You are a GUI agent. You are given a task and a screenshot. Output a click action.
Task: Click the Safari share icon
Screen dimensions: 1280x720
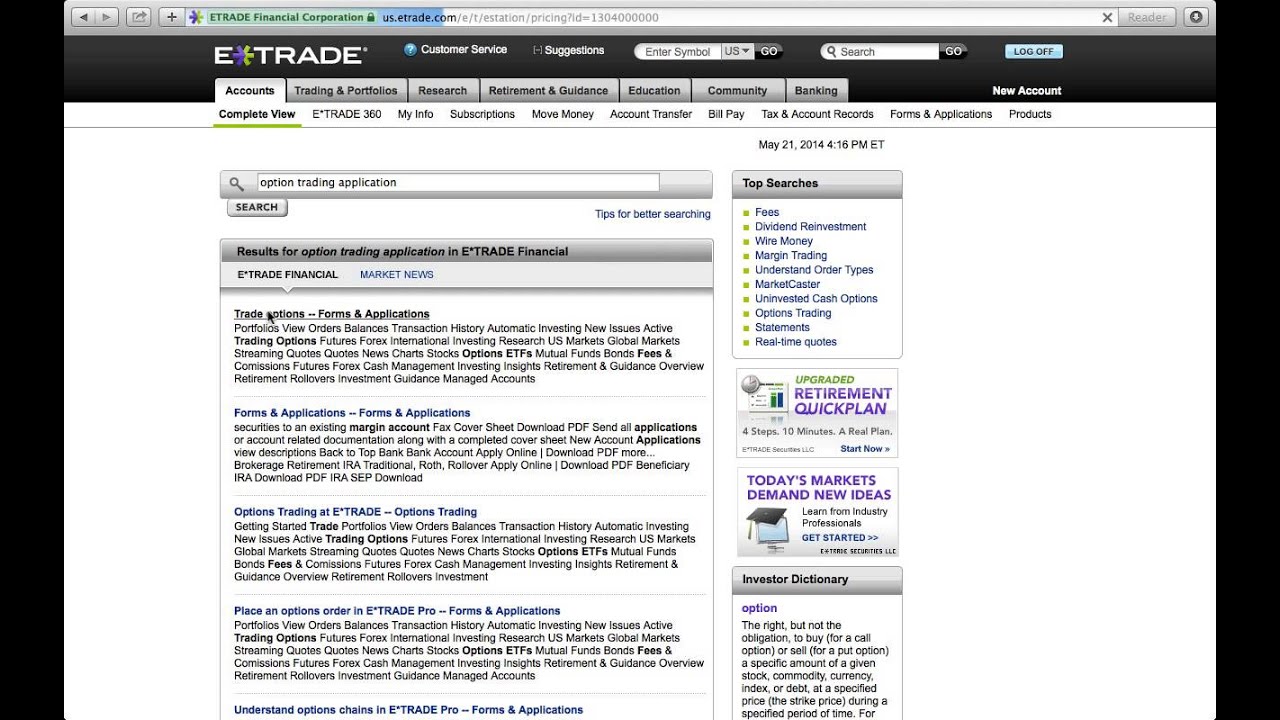[x=139, y=17]
